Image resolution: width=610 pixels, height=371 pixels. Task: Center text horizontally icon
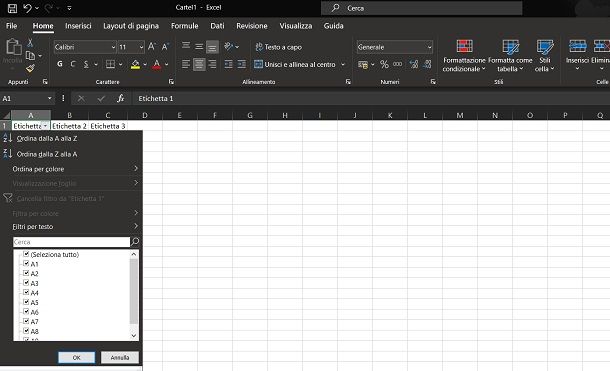[199, 64]
